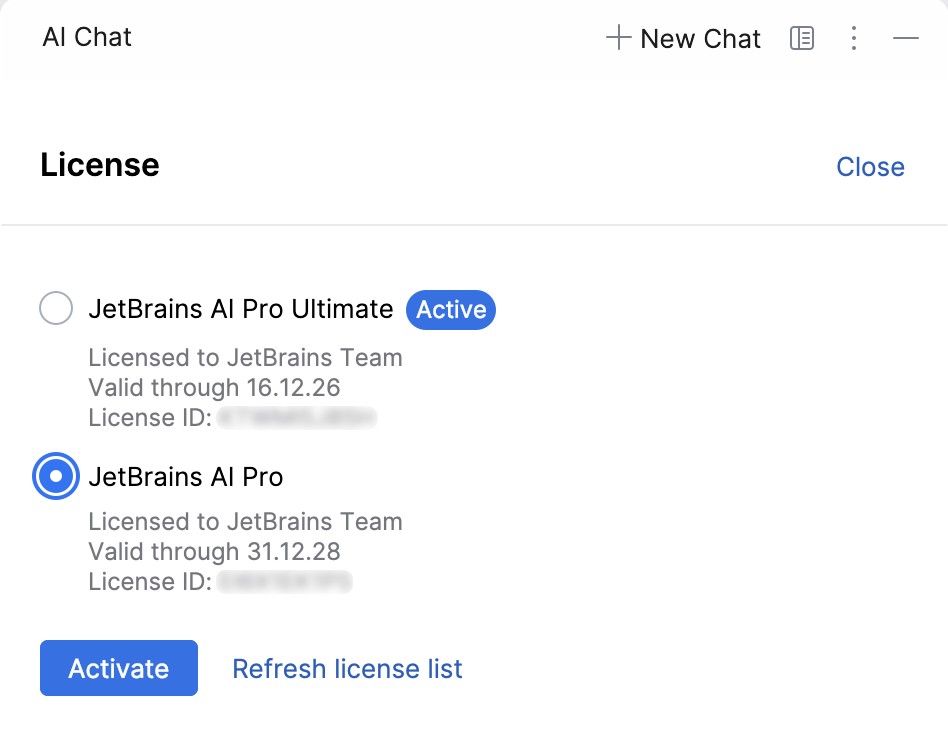This screenshot has width=948, height=730.
Task: Start a New Chat
Action: tap(683, 38)
